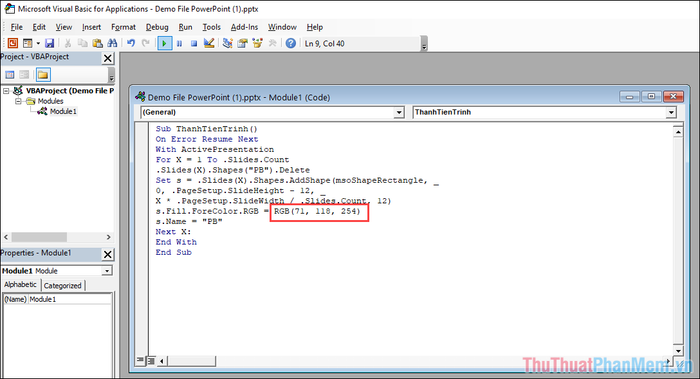Switch to the Categorized properties tab
Viewport: 700px width, 379px height.
(x=62, y=286)
